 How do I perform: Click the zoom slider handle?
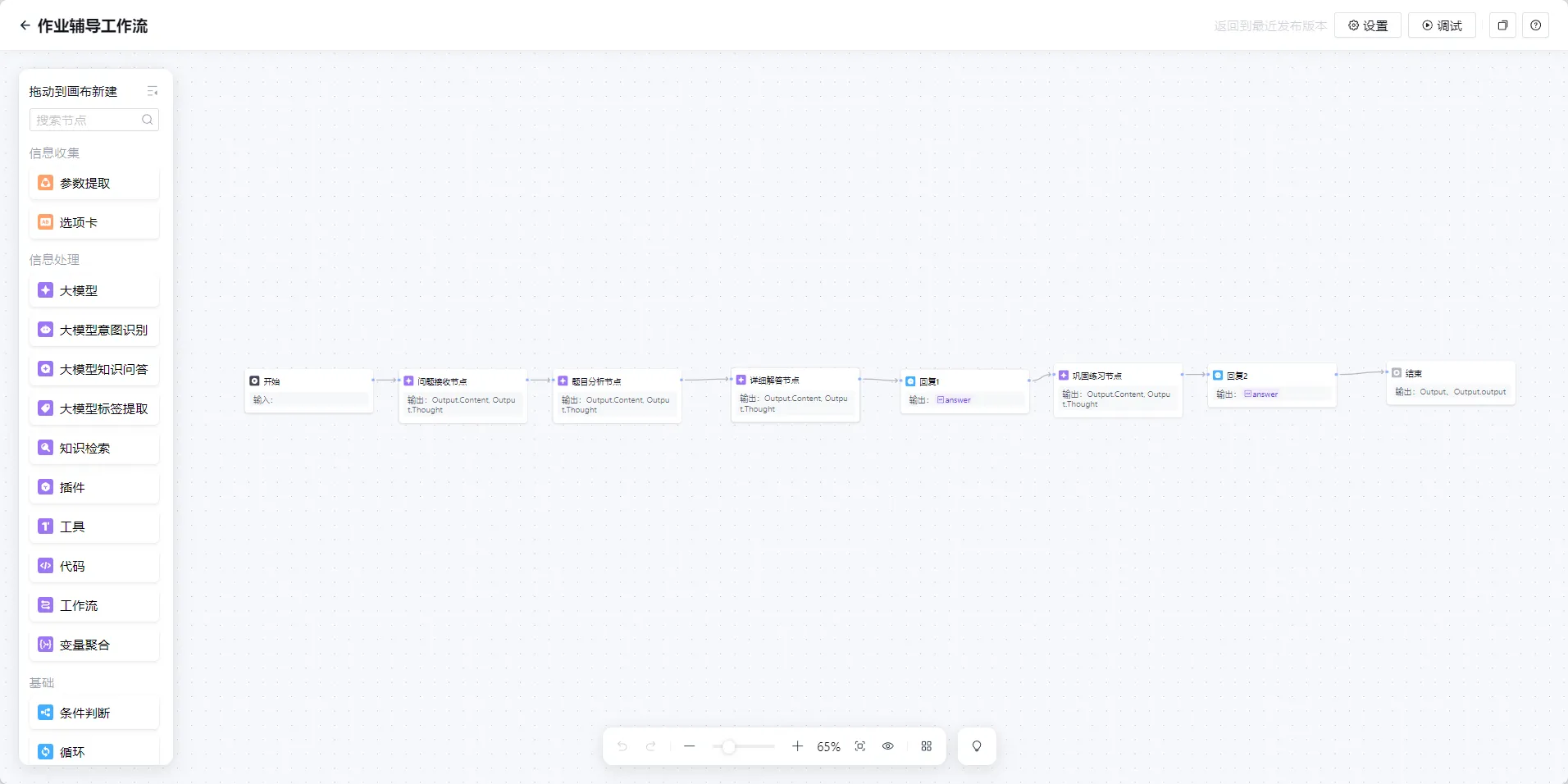[x=728, y=746]
